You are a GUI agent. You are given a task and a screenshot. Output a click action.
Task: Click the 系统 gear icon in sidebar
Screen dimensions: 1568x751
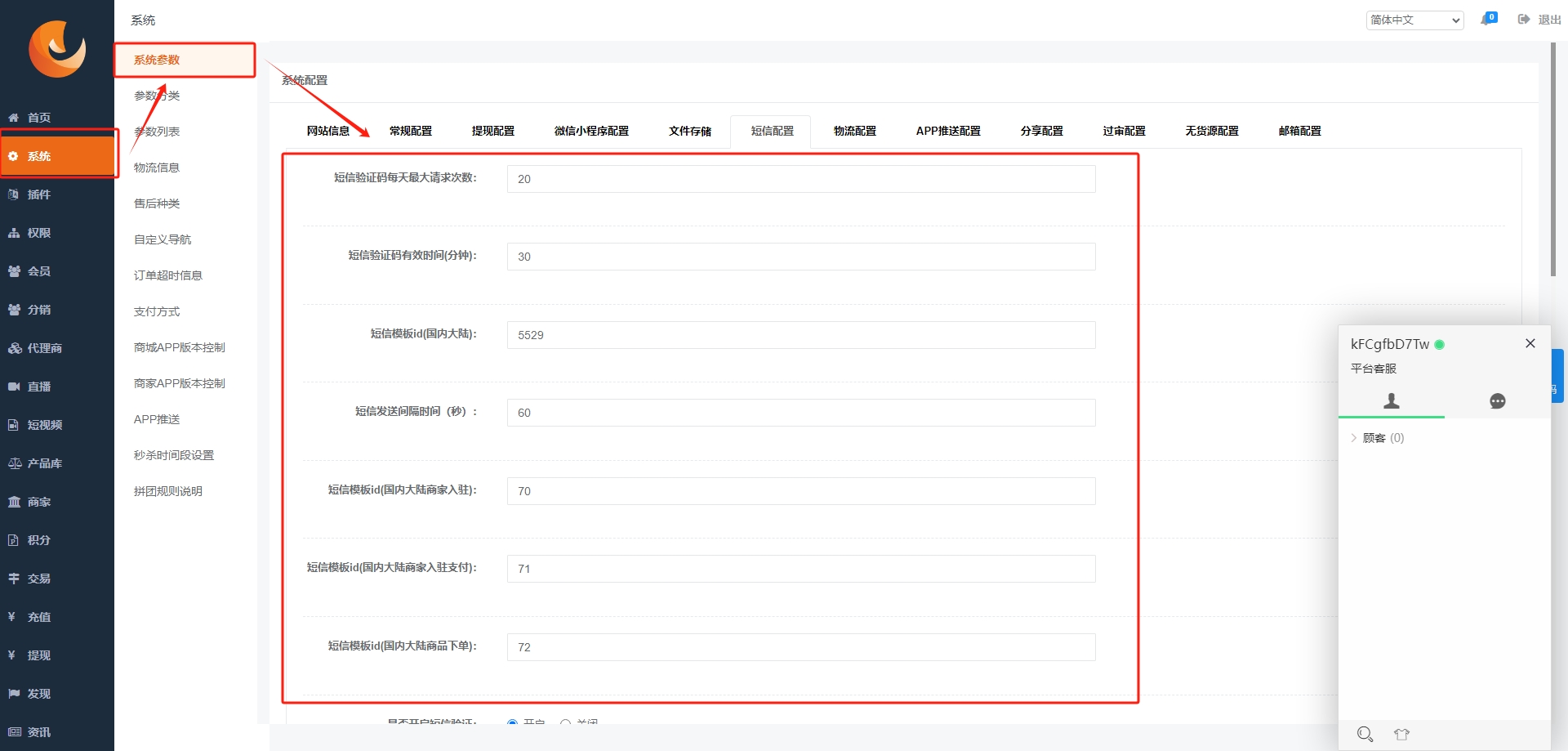[x=14, y=156]
